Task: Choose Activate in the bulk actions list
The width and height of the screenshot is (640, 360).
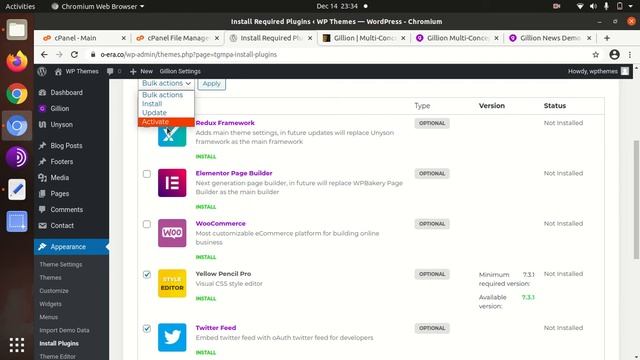Action: point(166,122)
